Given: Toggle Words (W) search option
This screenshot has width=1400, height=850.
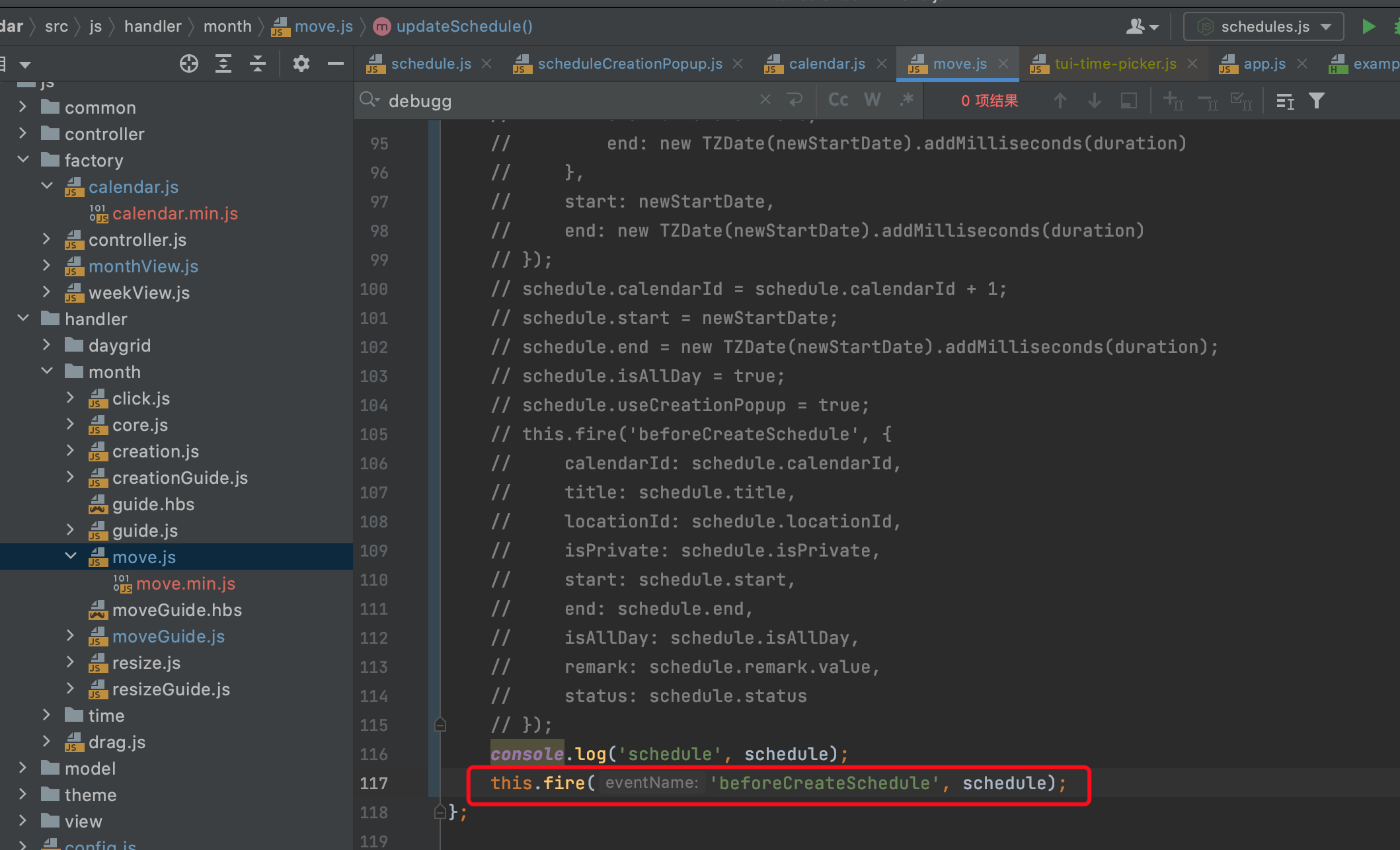Looking at the screenshot, I should point(873,100).
